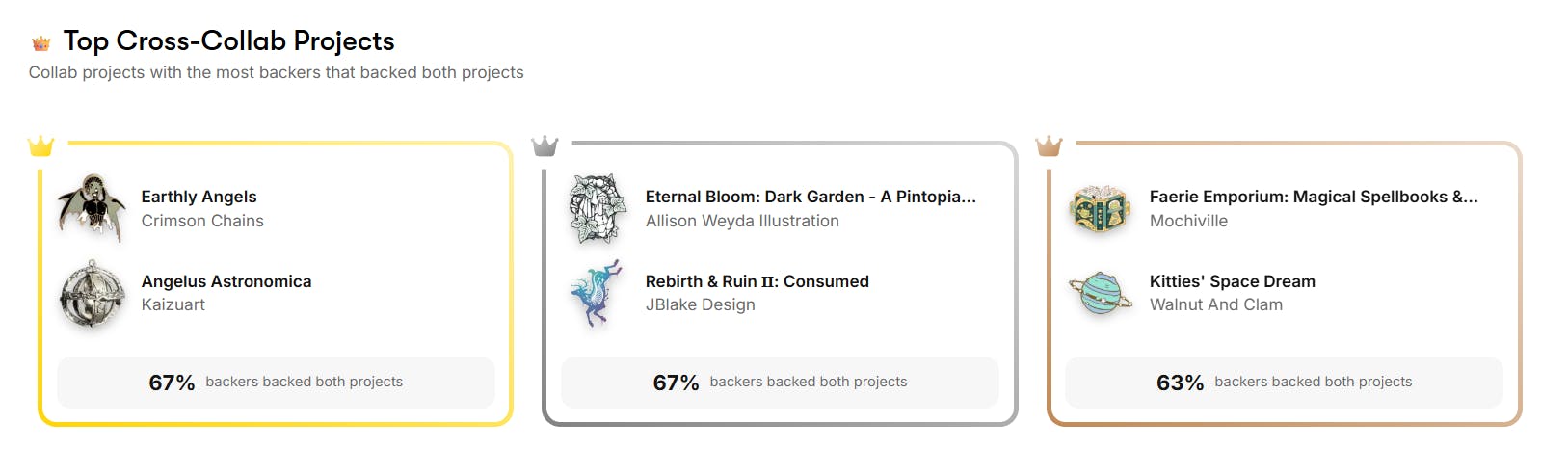This screenshot has height=476, width=1568.
Task: Open Eternal Bloom: Dark Garden project title
Action: tap(811, 197)
